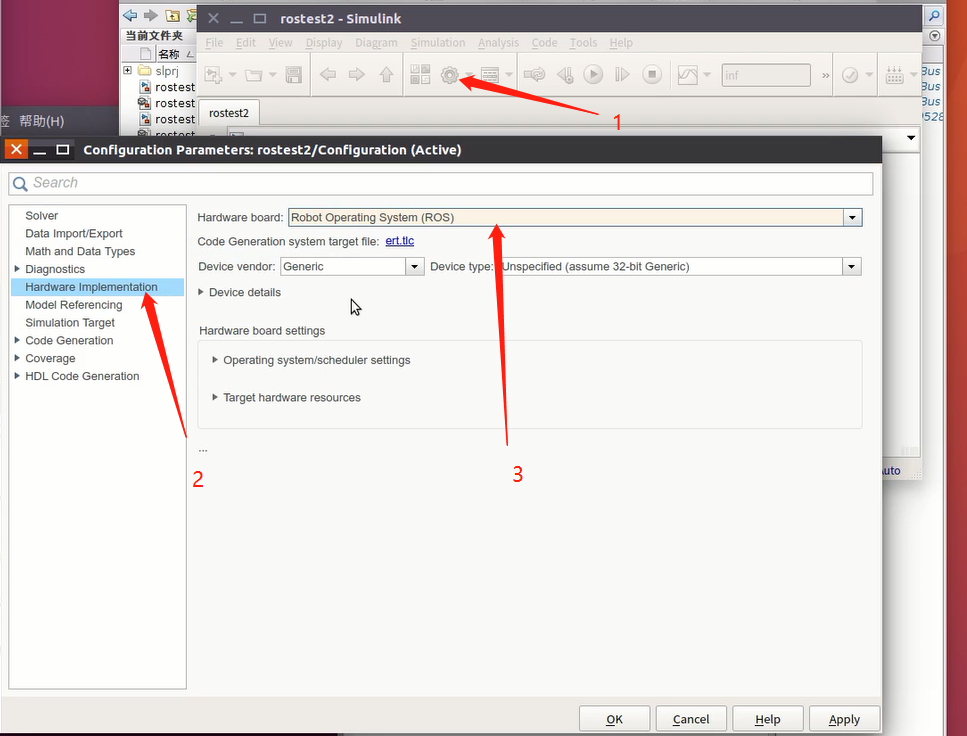Click the Step Forward simulation icon
The image size is (967, 736).
tap(622, 75)
